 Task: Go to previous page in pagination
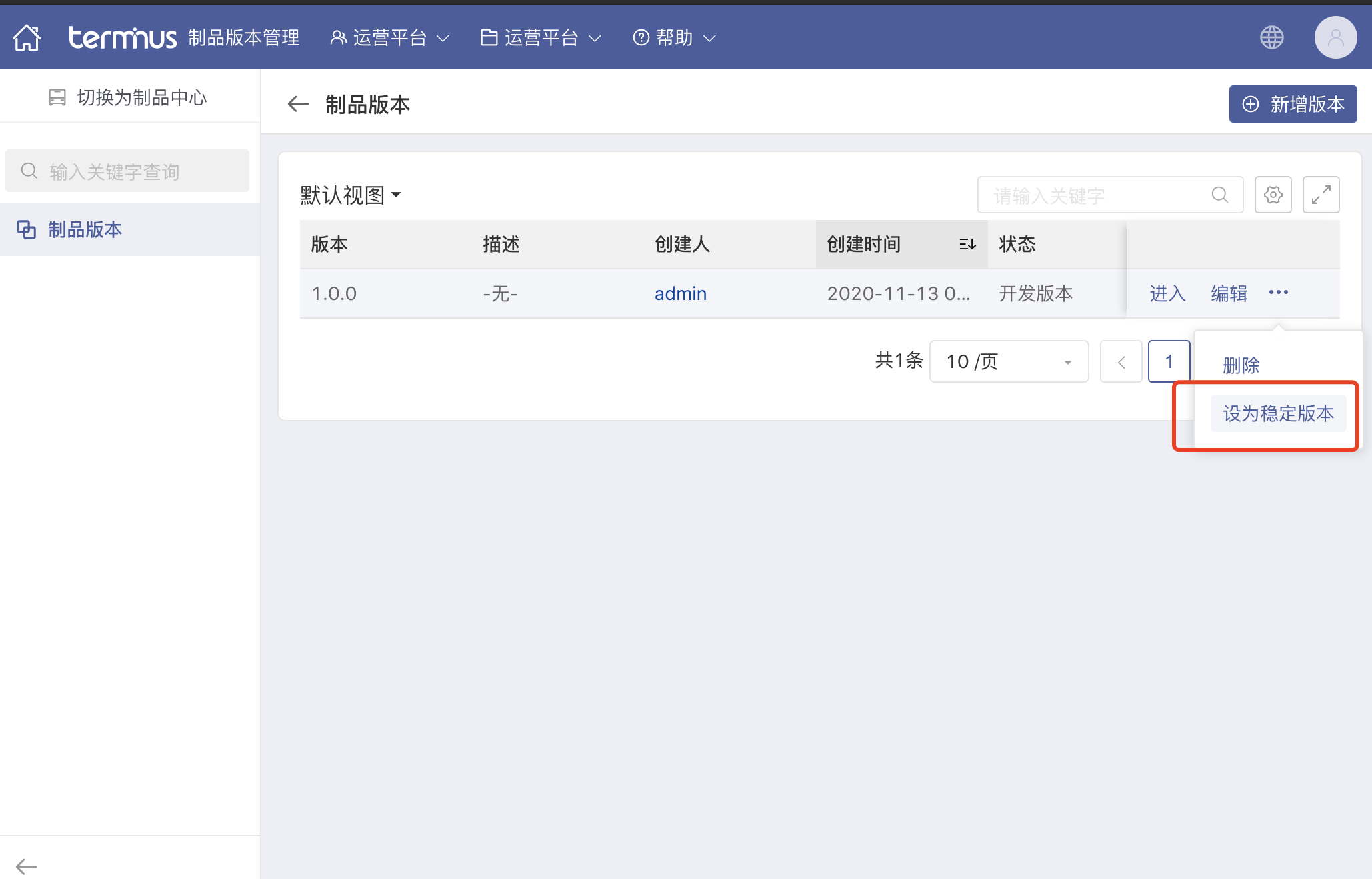click(1121, 361)
